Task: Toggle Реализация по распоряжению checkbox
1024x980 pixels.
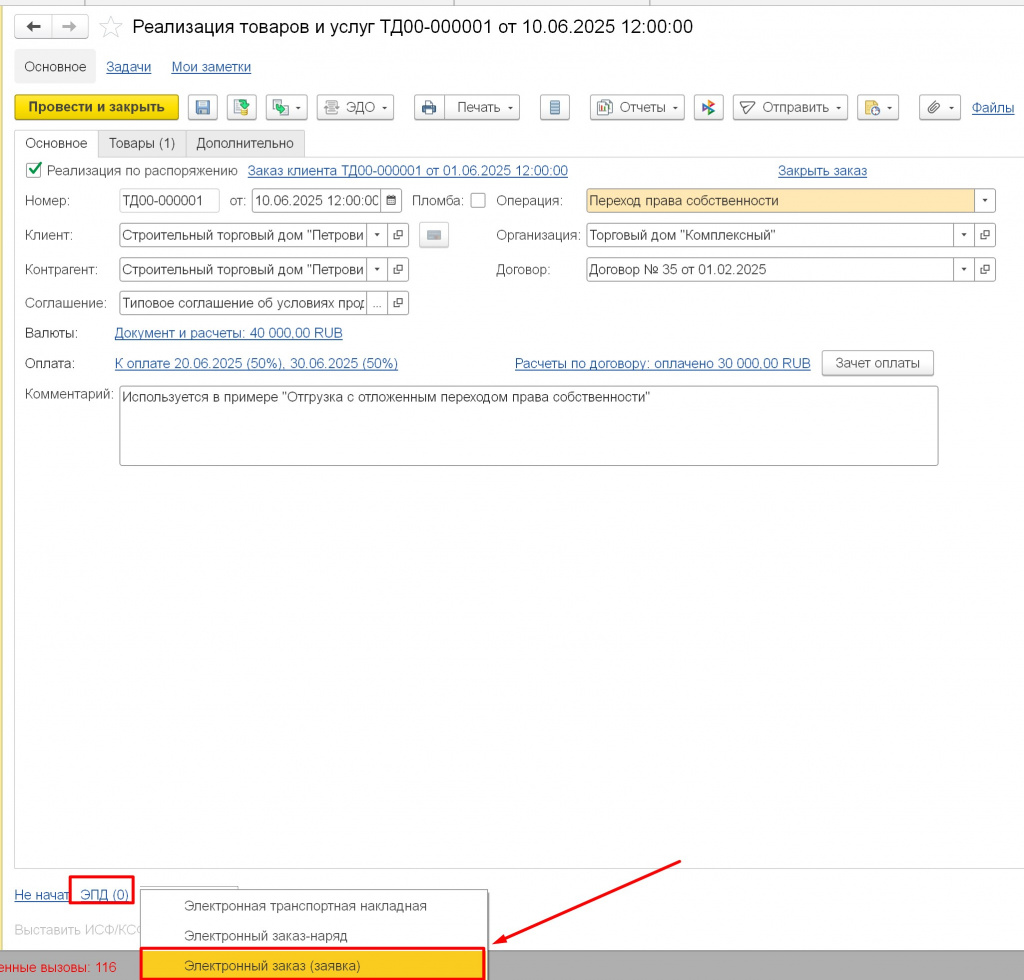Action: [33, 170]
